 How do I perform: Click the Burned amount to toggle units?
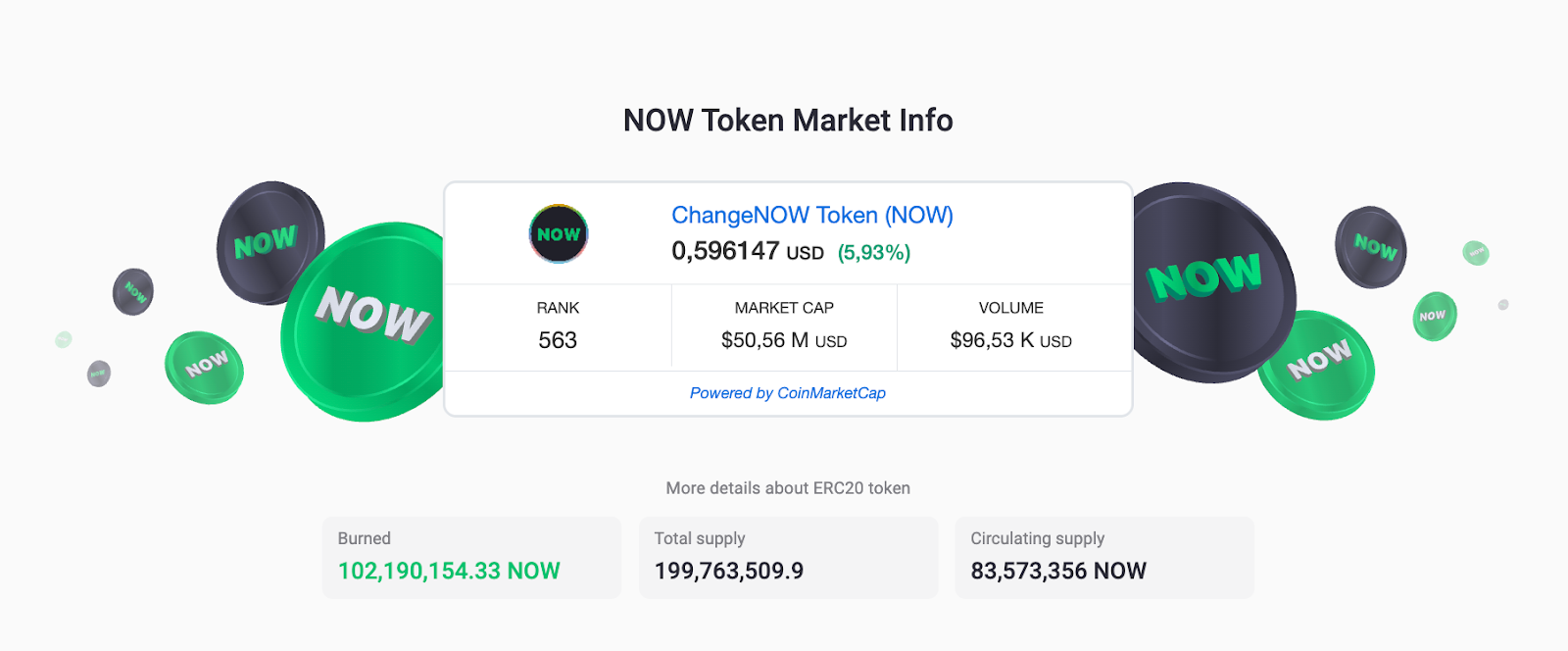tap(449, 570)
